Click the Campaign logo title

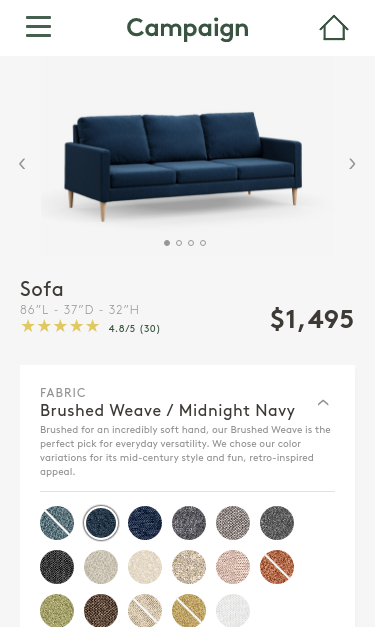point(188,29)
